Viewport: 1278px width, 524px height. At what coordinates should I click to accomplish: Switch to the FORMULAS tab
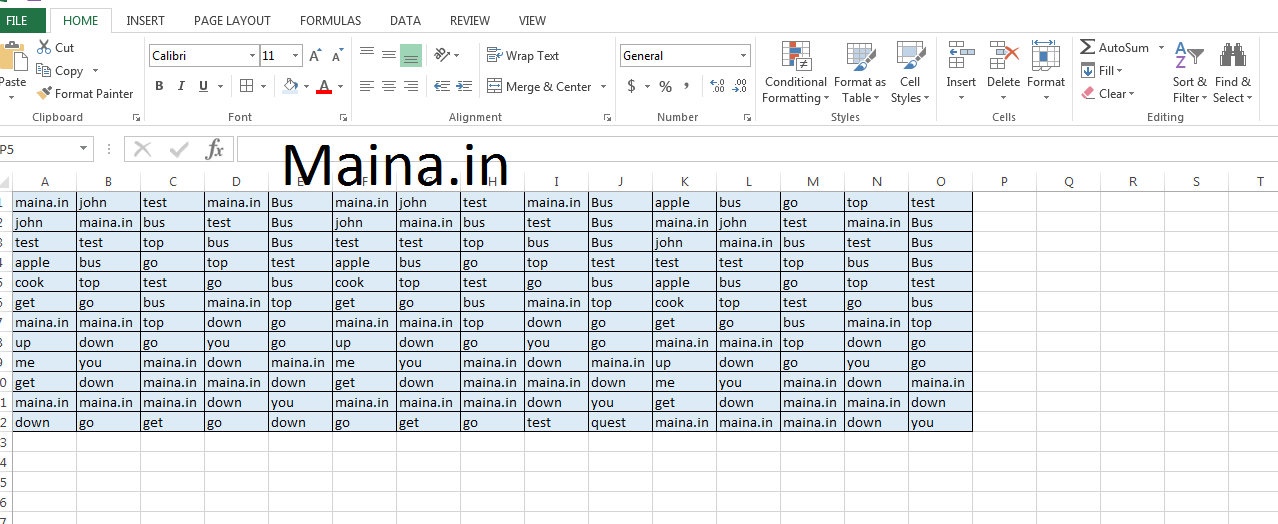pos(331,20)
